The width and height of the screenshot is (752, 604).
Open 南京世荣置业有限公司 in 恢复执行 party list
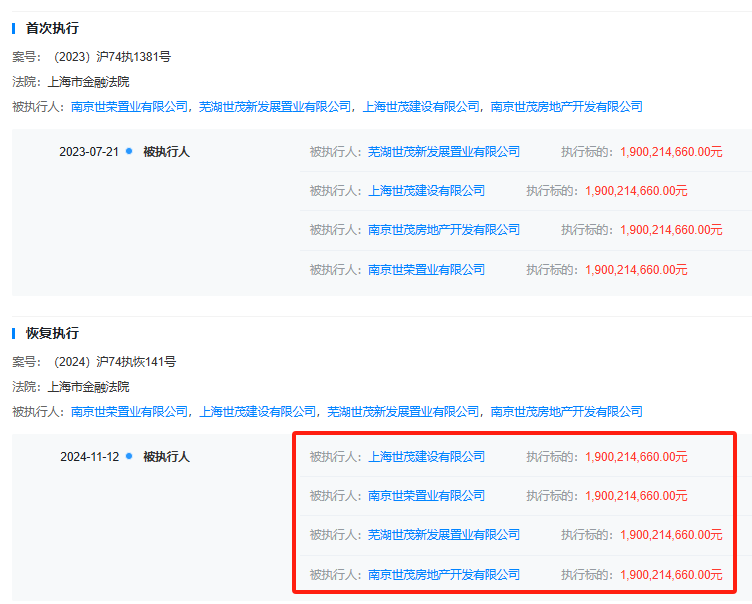point(129,412)
